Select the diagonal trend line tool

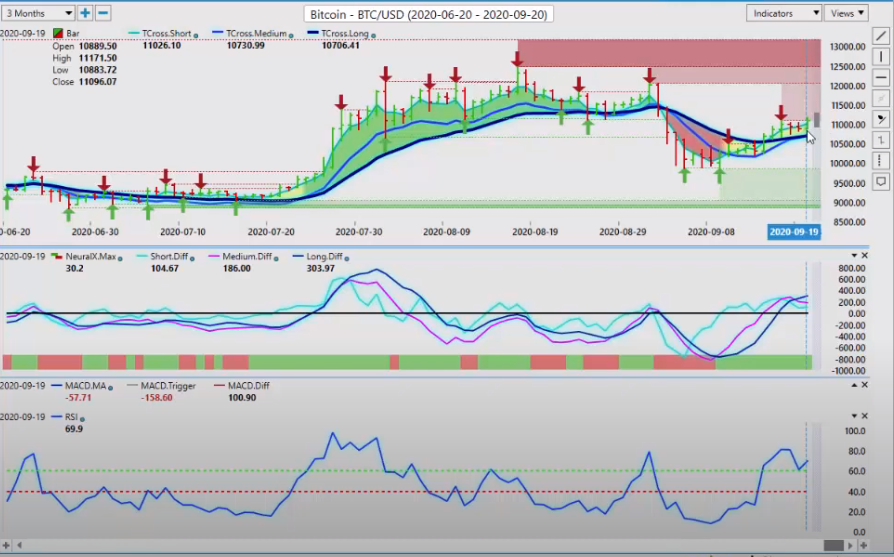tap(881, 36)
